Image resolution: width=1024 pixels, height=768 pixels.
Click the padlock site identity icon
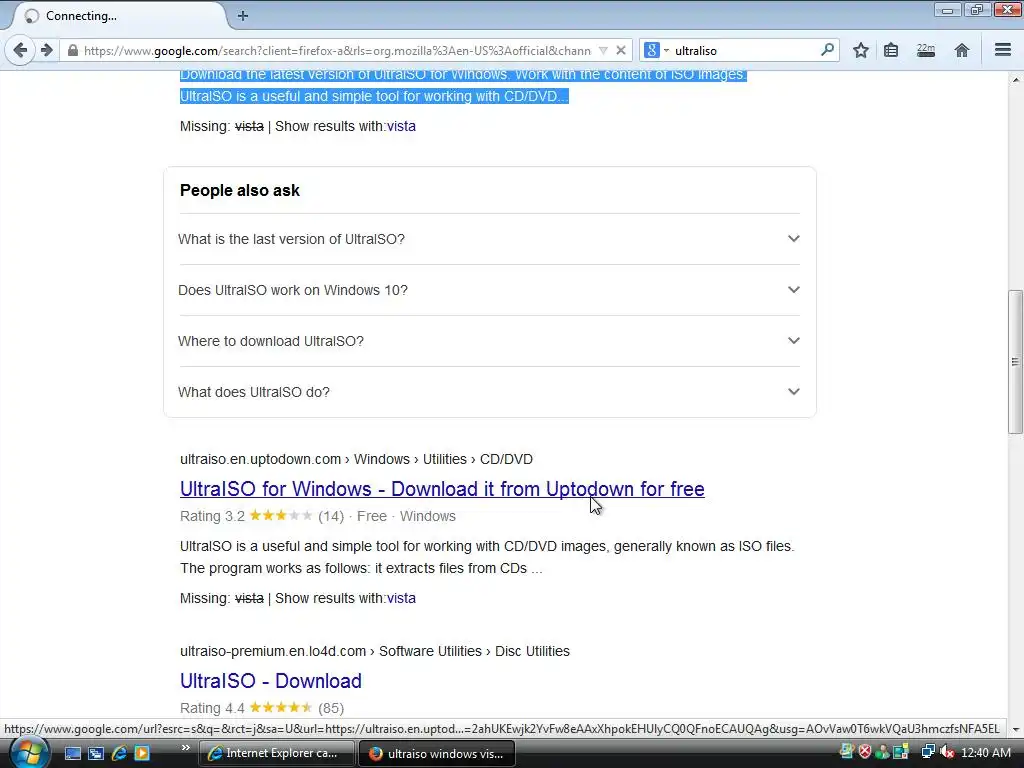point(72,50)
